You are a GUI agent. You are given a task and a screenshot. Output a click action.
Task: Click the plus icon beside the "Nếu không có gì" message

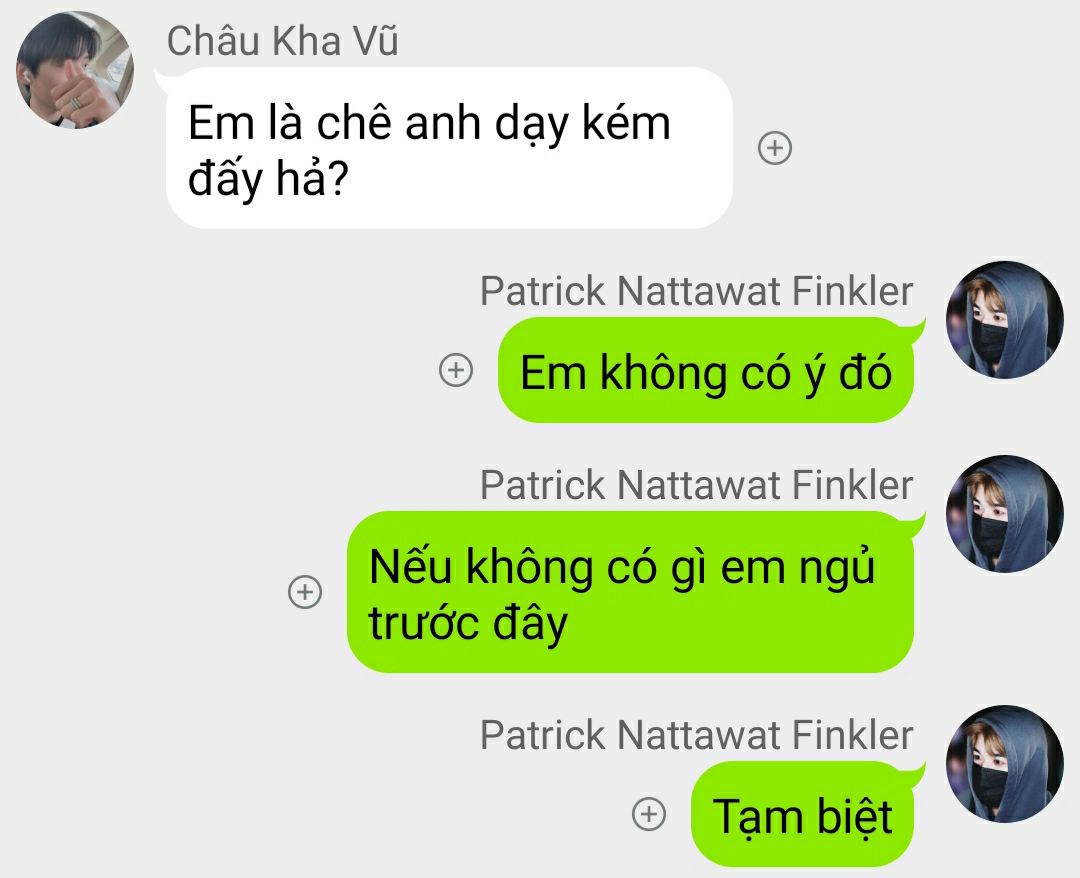304,592
